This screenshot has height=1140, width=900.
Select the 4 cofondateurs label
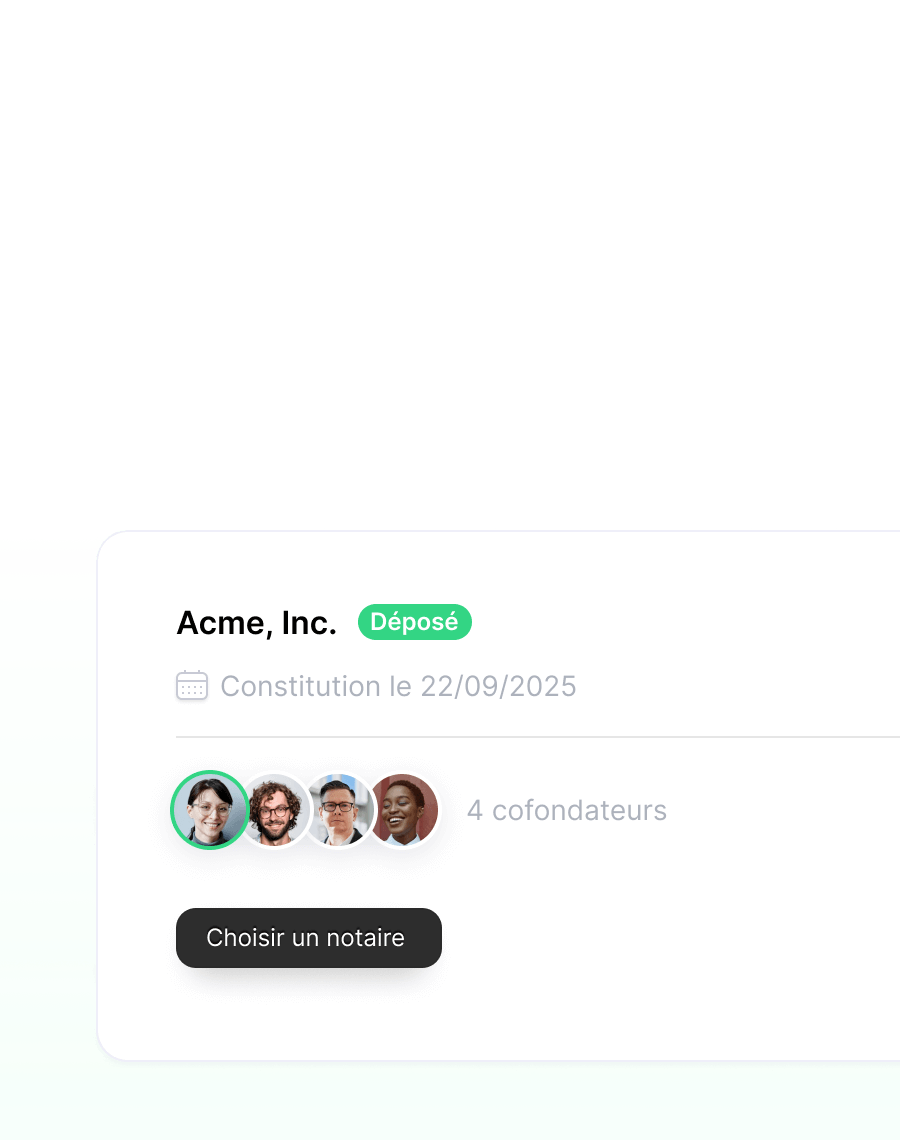tap(566, 810)
